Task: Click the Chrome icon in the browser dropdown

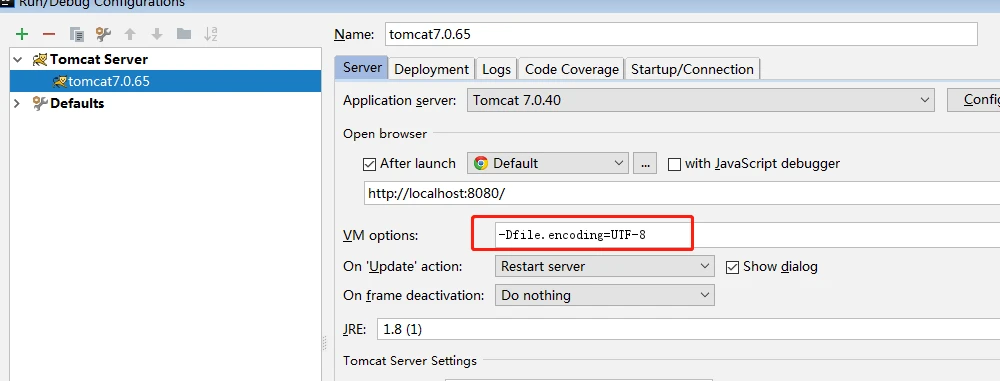Action: tap(481, 163)
